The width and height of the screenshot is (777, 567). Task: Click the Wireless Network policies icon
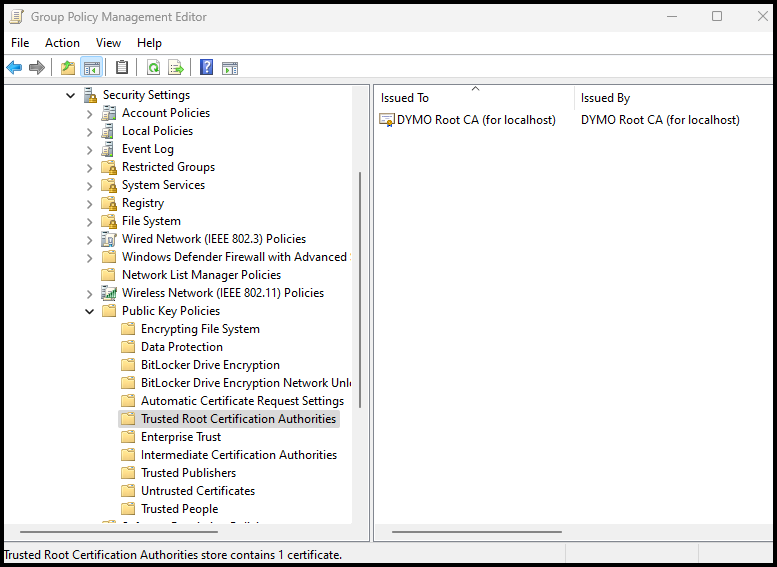click(109, 293)
